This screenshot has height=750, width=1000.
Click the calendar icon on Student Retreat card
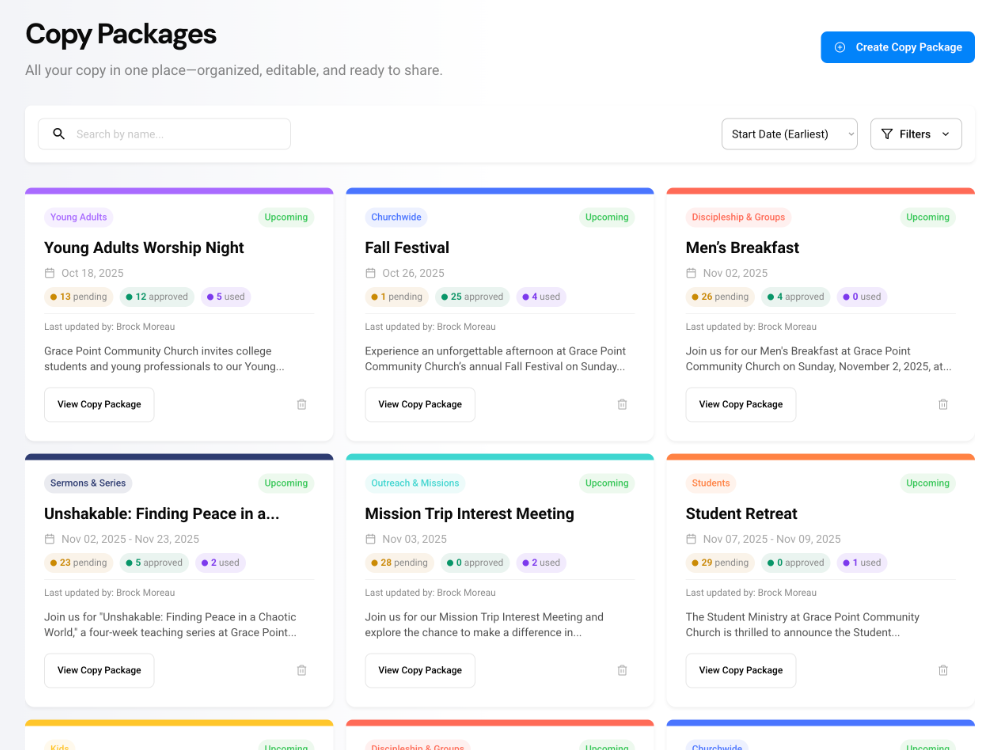[691, 539]
